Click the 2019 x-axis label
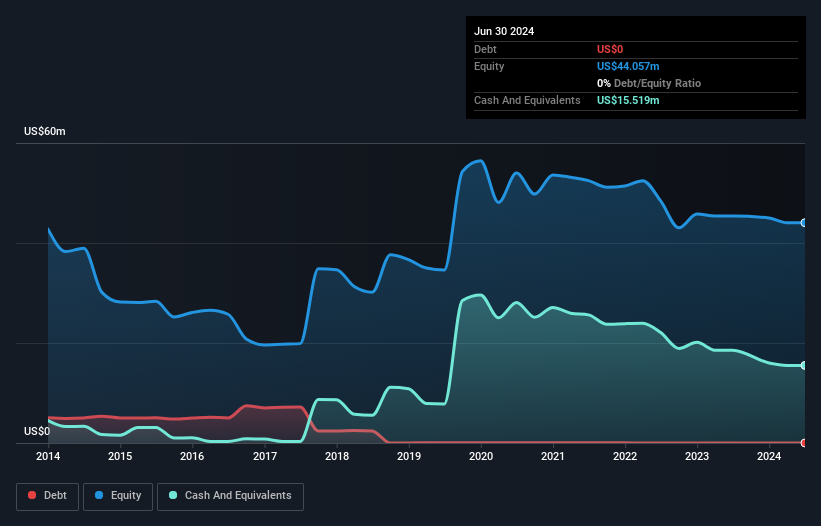Screen dimensions: 821x526 [x=409, y=456]
